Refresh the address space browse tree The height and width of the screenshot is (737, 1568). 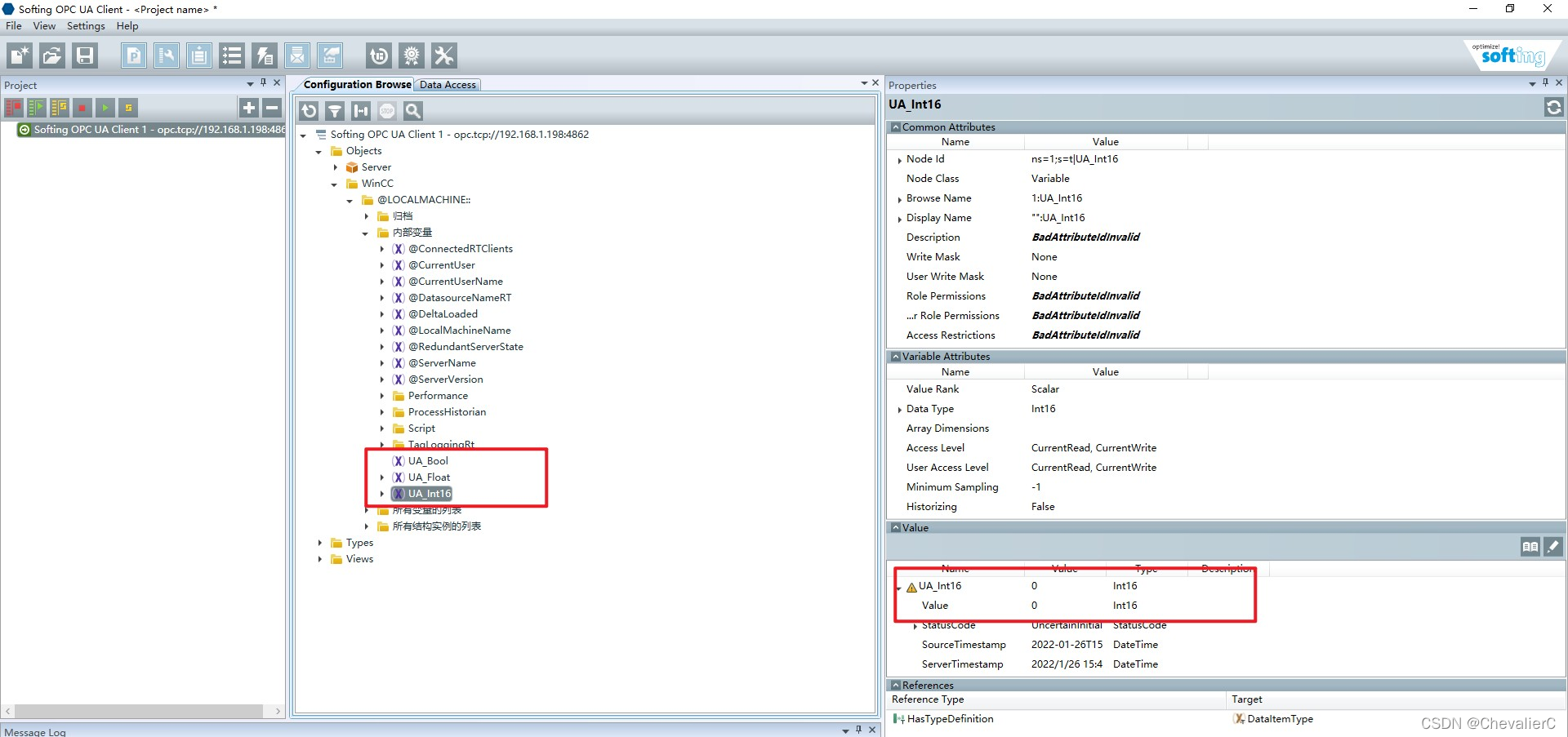[x=309, y=111]
